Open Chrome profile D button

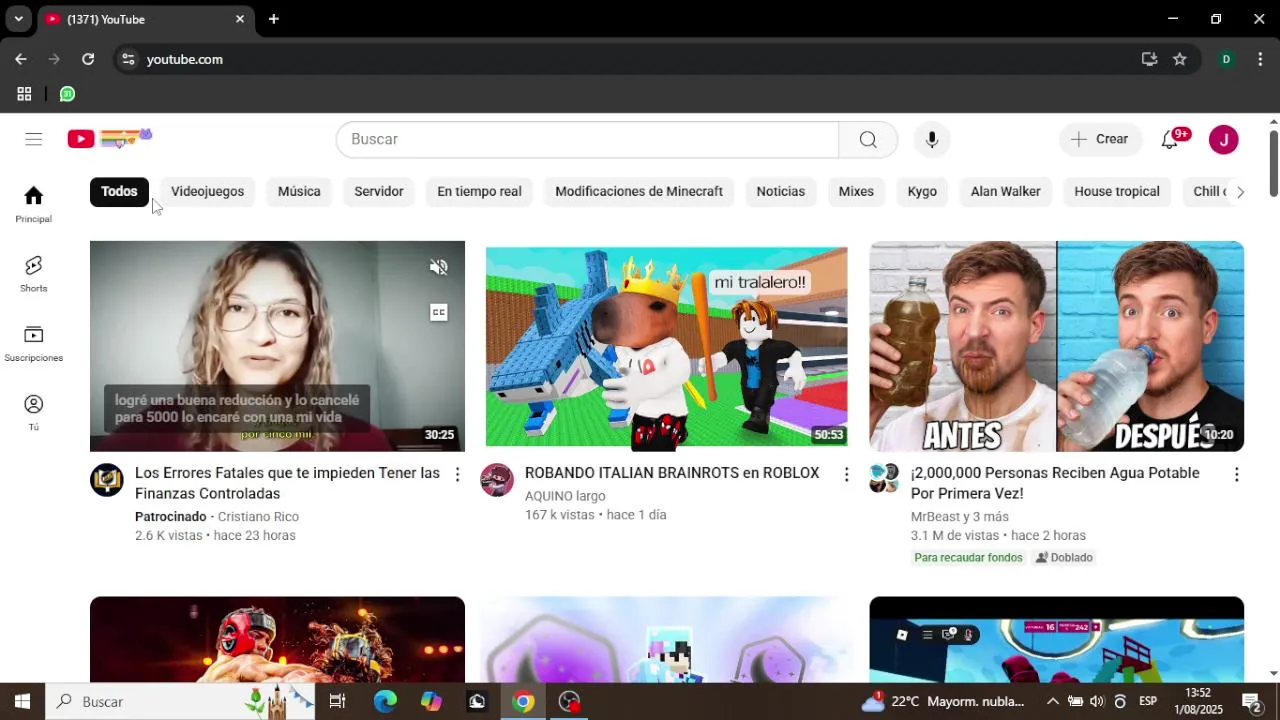1226,59
